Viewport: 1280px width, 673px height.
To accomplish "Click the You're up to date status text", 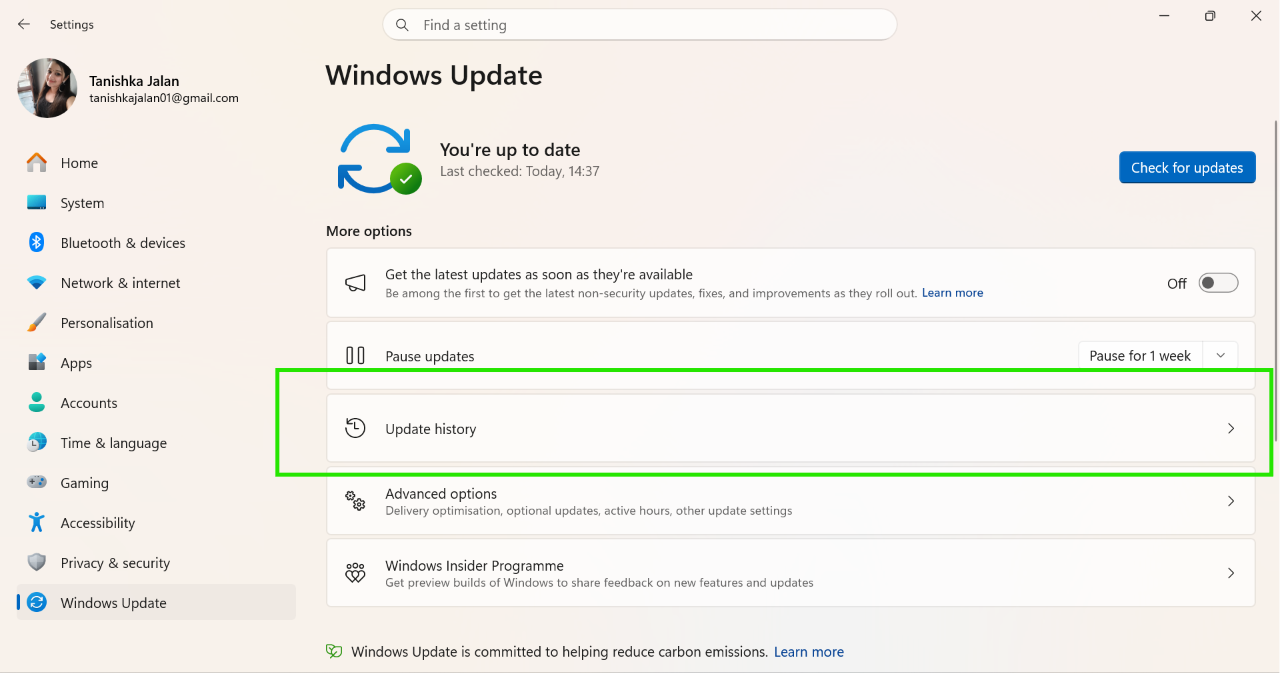I will 510,150.
